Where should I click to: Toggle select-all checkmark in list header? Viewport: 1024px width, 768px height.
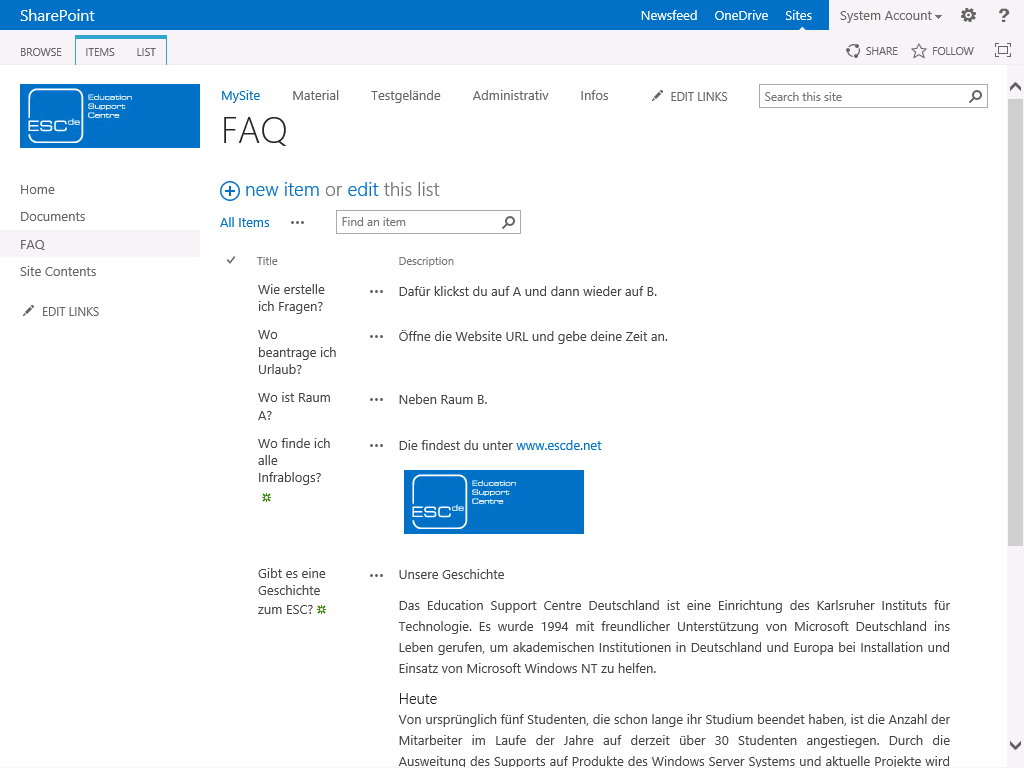[x=231, y=260]
